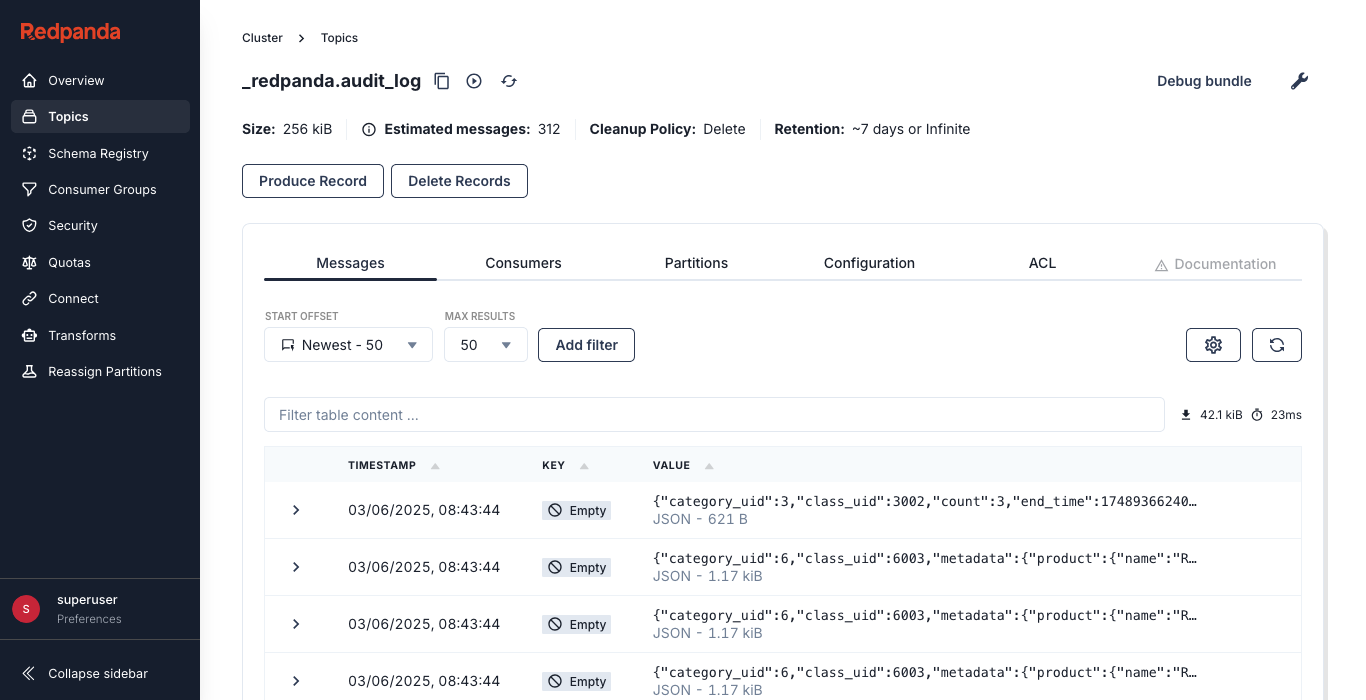Open the Start Offset dropdown

[x=348, y=344]
